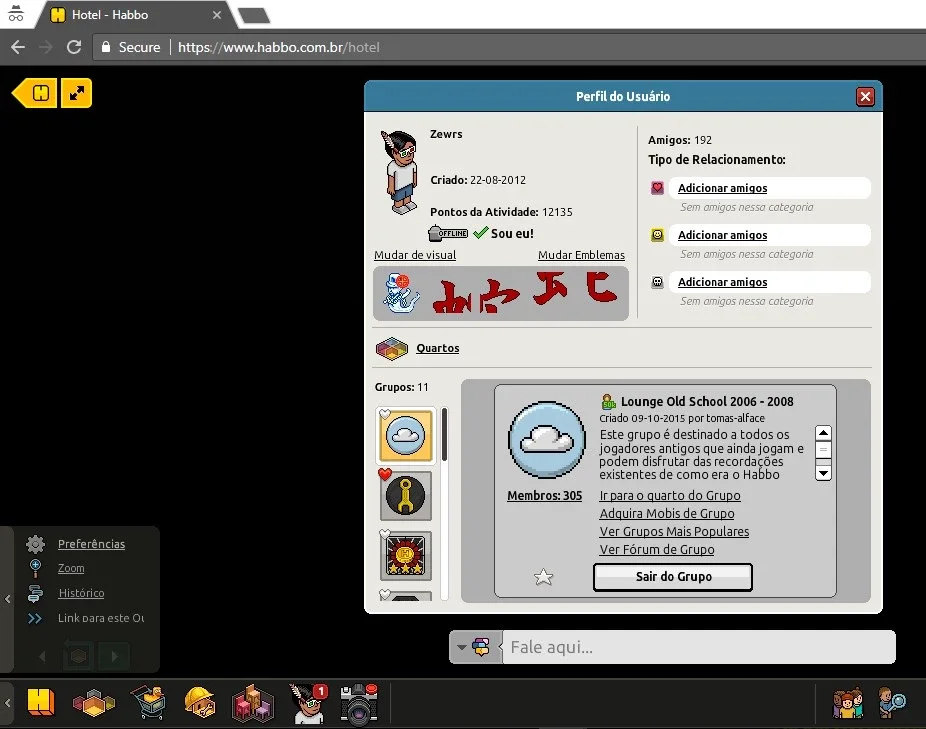
Task: Select the red star medal group badge
Action: pyautogui.click(x=405, y=555)
